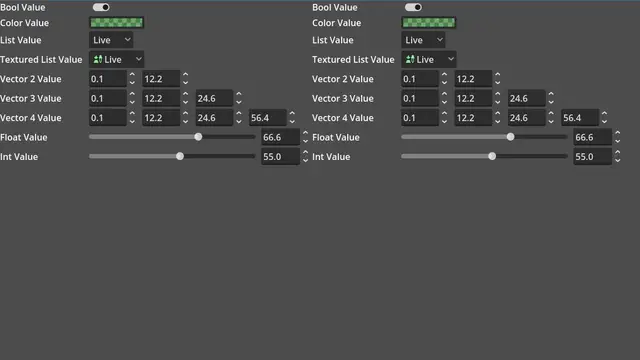Click right Vector 2 Value first field 0.1
The image size is (640, 360).
420,79
